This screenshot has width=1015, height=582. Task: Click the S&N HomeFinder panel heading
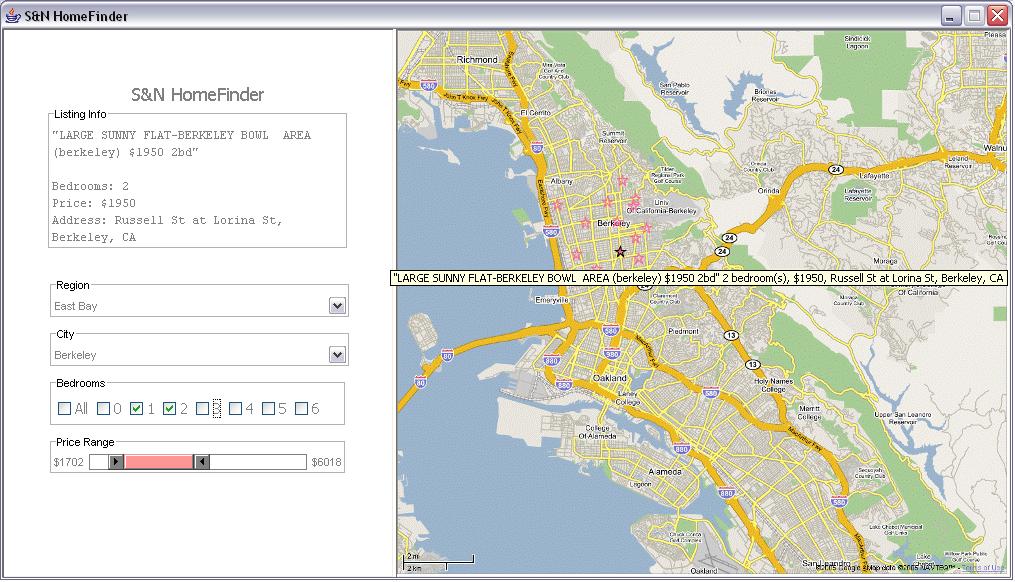[x=197, y=95]
